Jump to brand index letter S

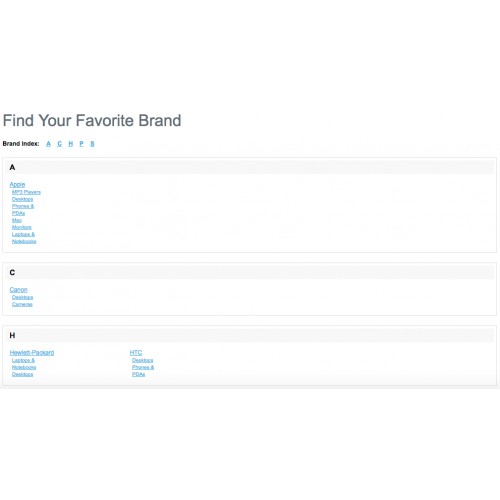click(x=92, y=144)
